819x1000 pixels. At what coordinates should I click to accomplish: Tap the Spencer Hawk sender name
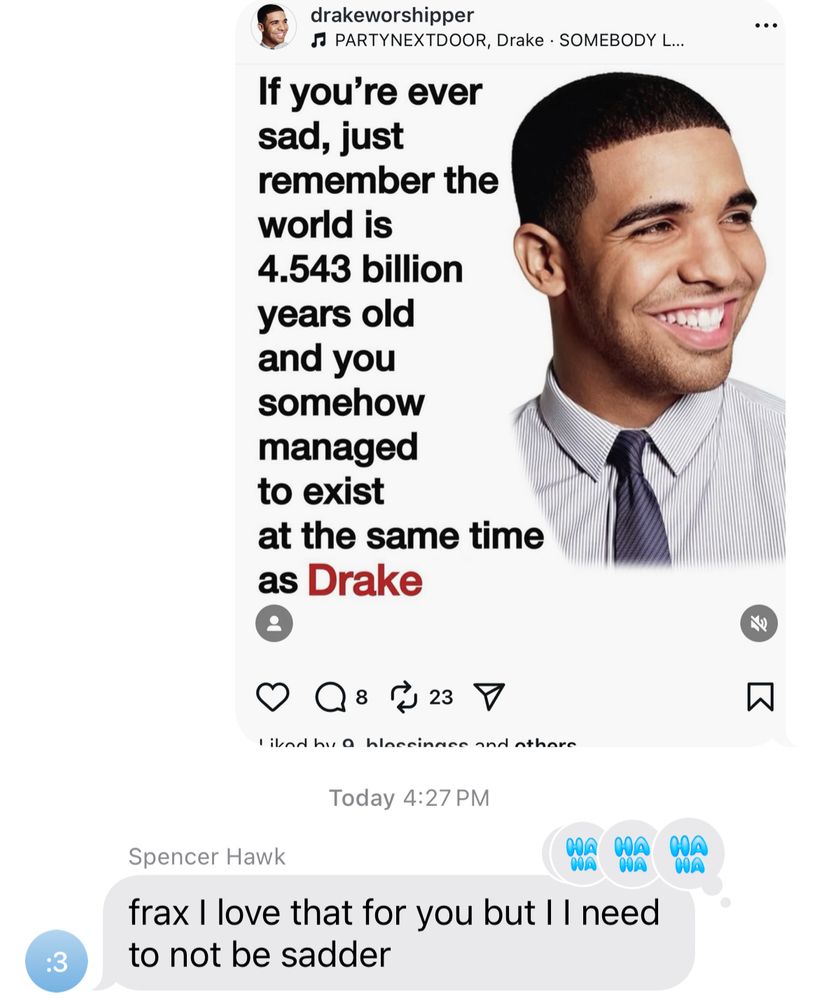tap(207, 857)
